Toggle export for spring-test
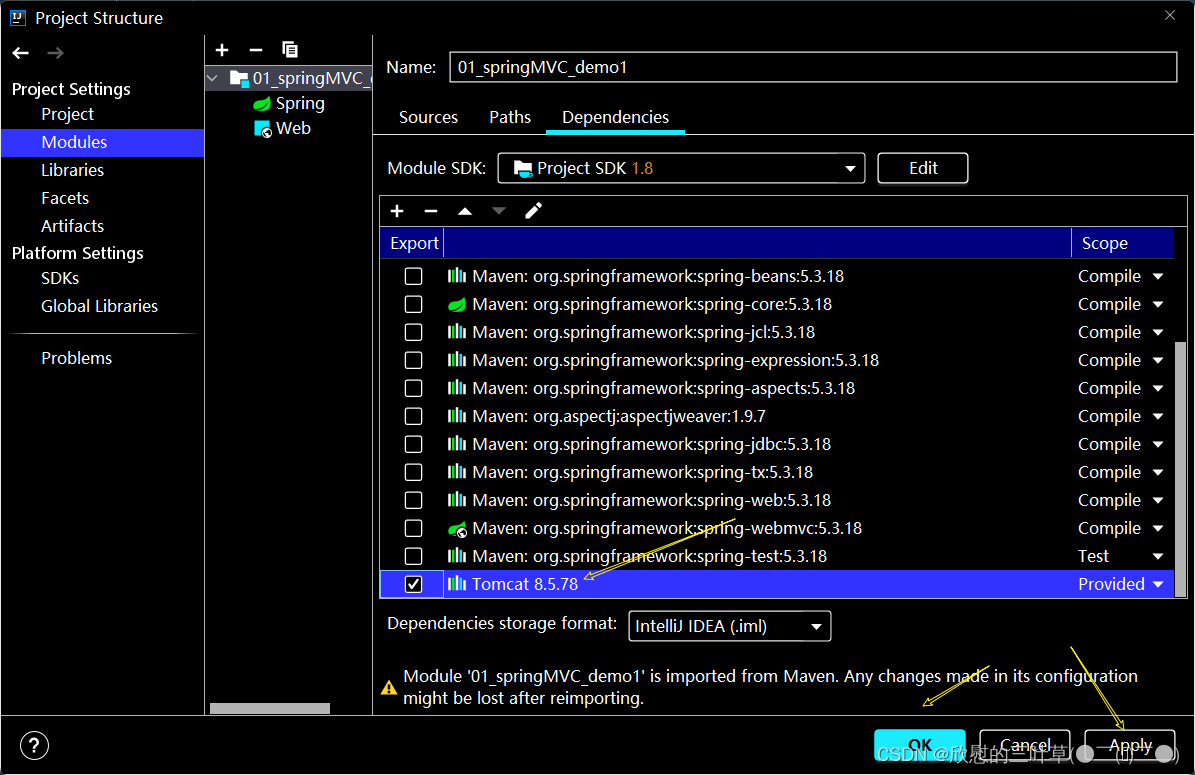Viewport: 1195px width, 775px height. pyautogui.click(x=413, y=556)
